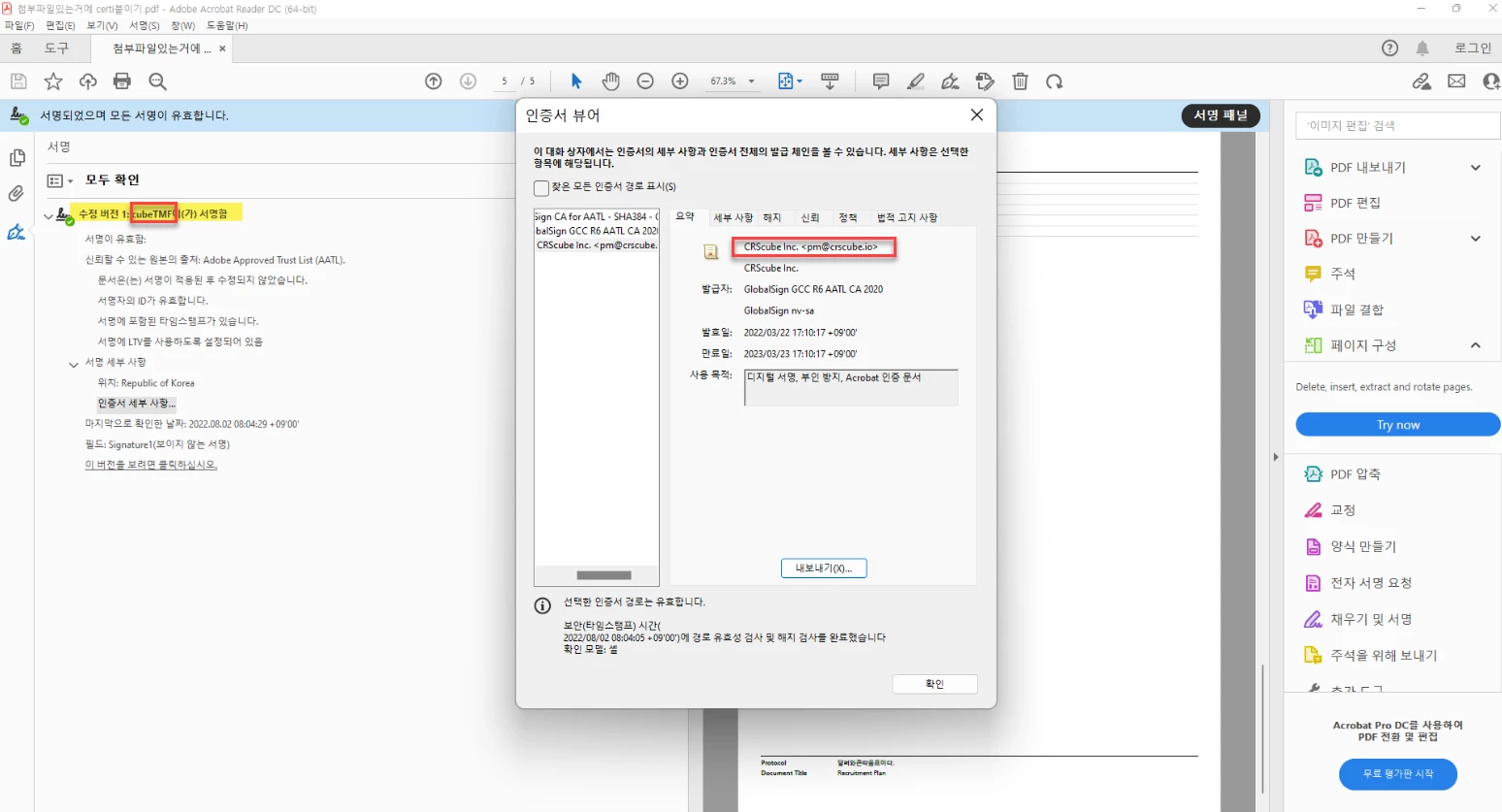Click 이 버전을 보려면 클릭하십시오 link
The image size is (1502, 812).
click(x=150, y=466)
